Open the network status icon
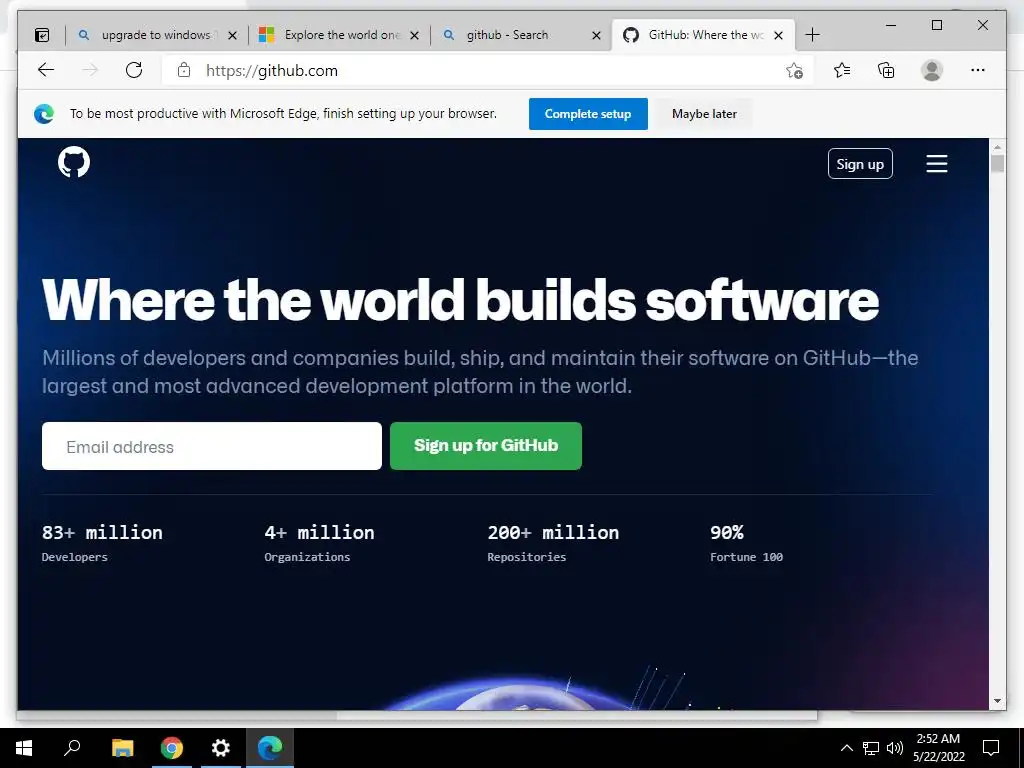The image size is (1024, 768). point(871,748)
